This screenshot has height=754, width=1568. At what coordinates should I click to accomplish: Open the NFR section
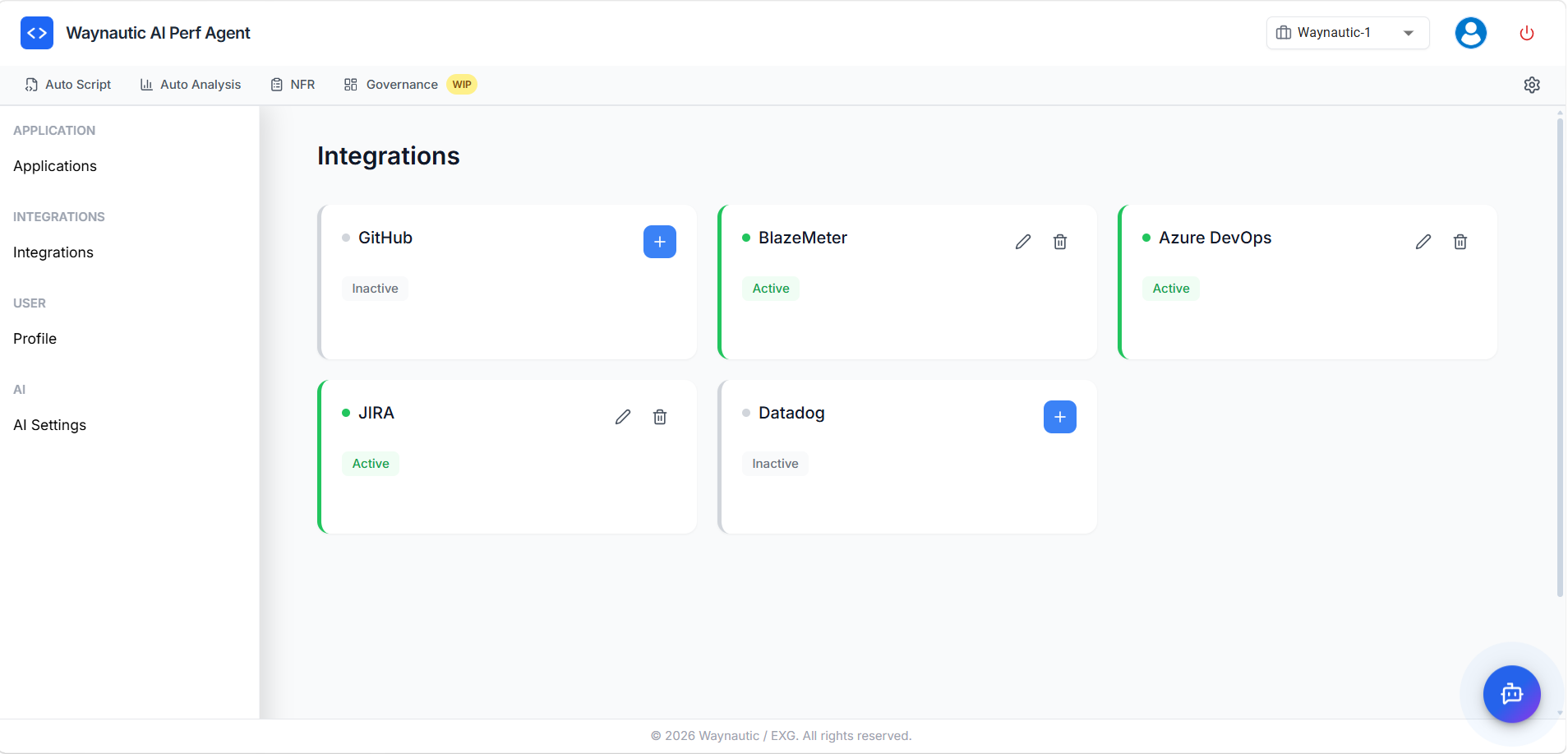293,84
